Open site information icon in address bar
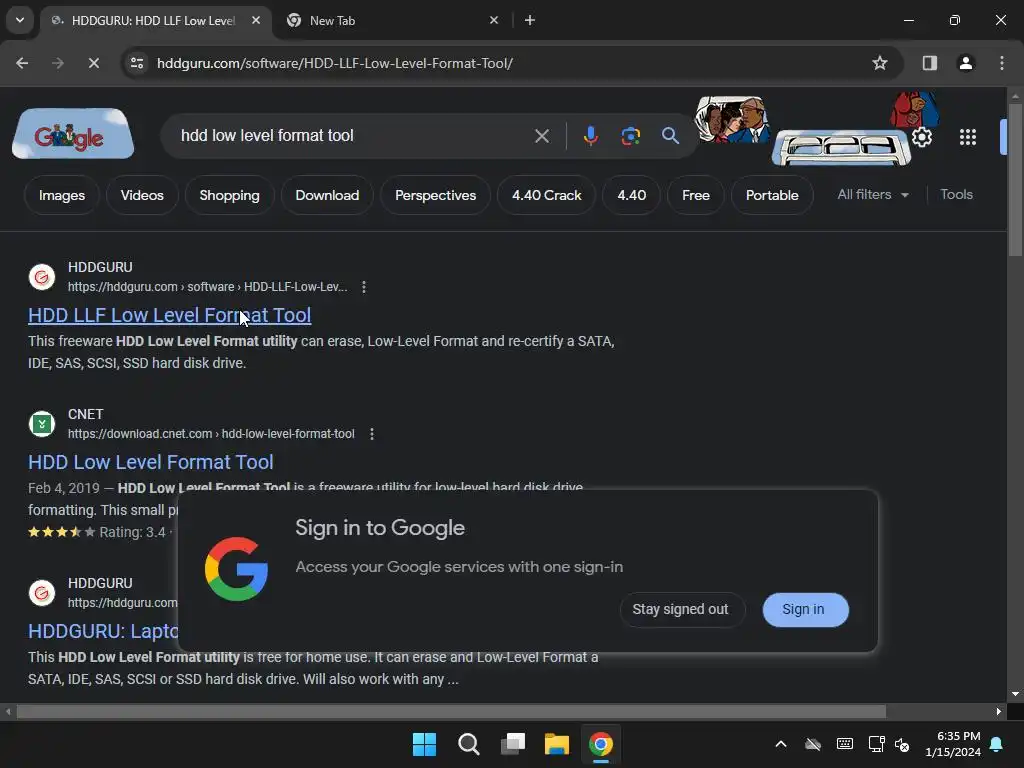 pos(137,63)
